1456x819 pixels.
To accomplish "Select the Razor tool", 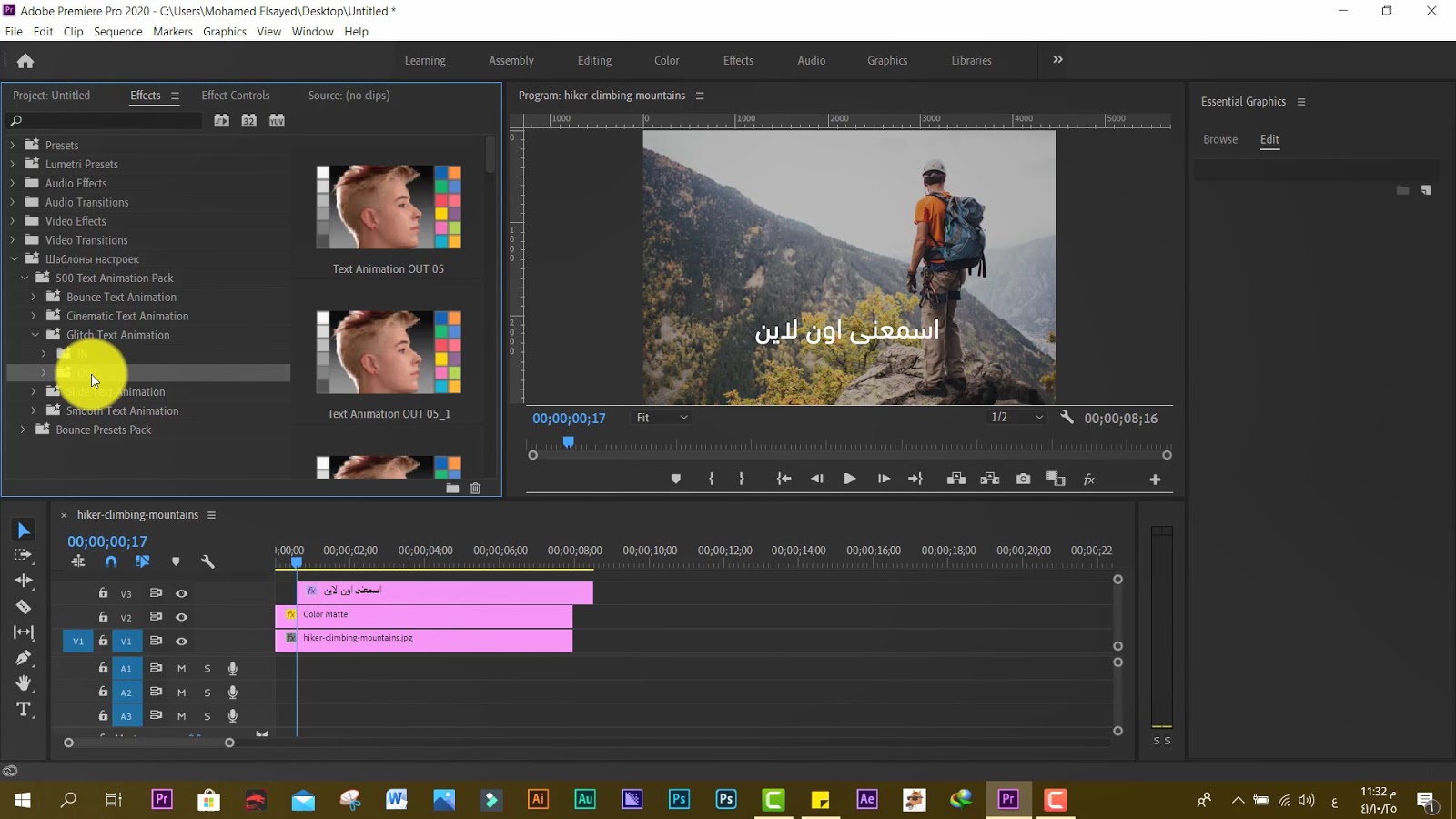I will (24, 607).
